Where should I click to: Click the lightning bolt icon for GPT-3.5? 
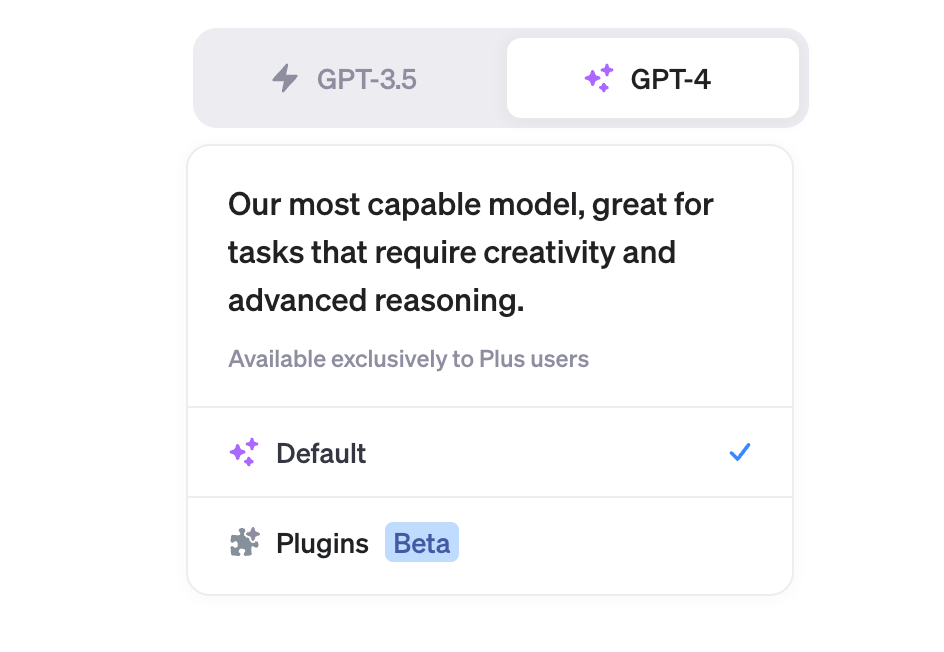(x=285, y=78)
